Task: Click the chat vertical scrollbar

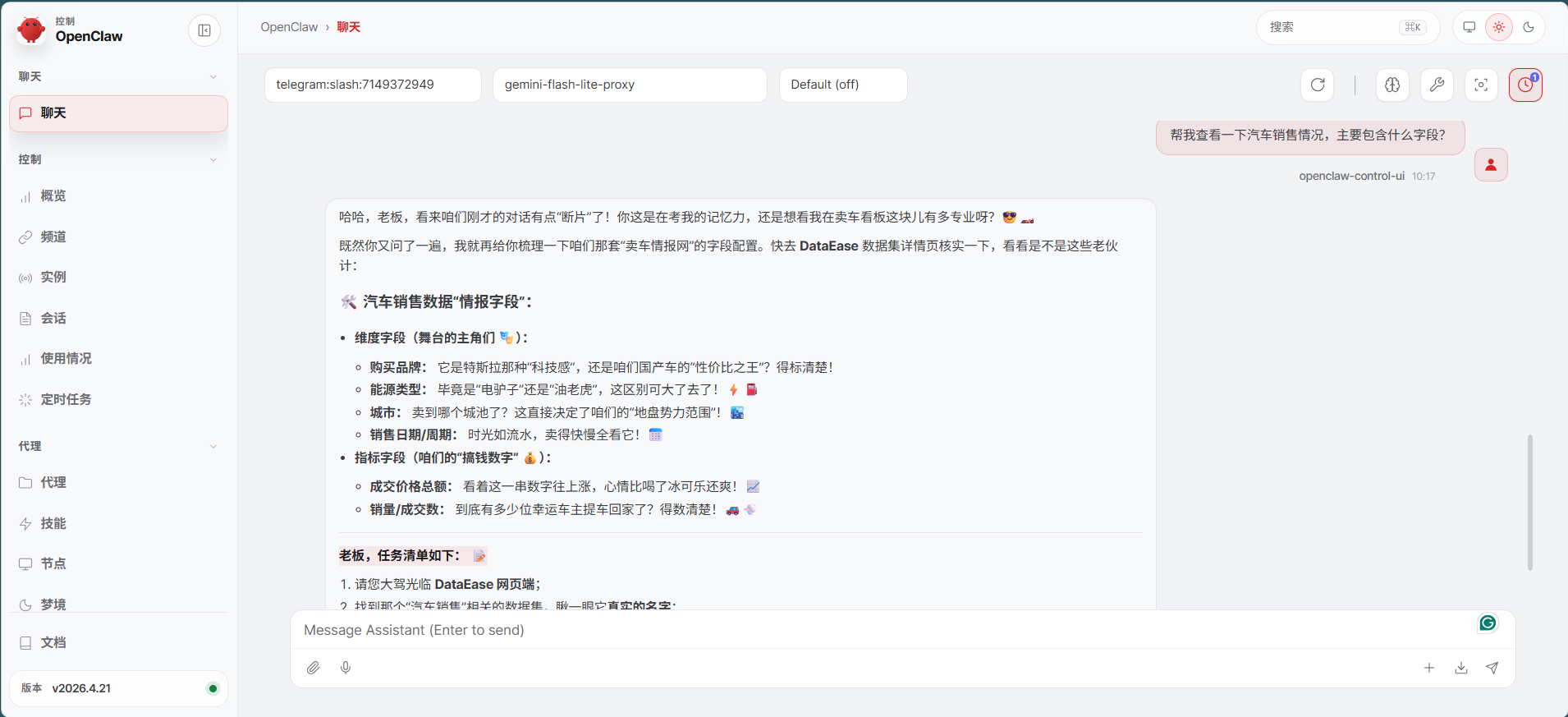Action: (1530, 502)
